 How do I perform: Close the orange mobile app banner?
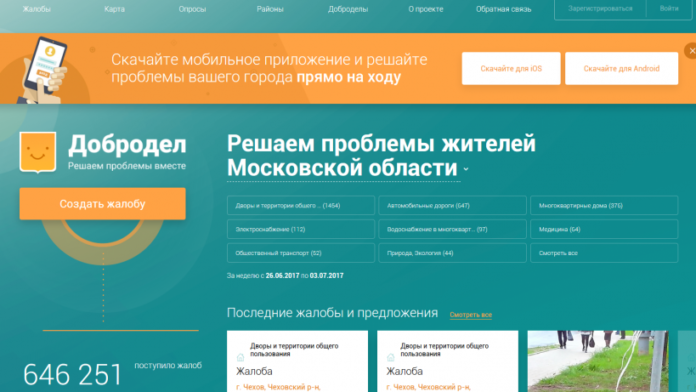click(x=691, y=51)
